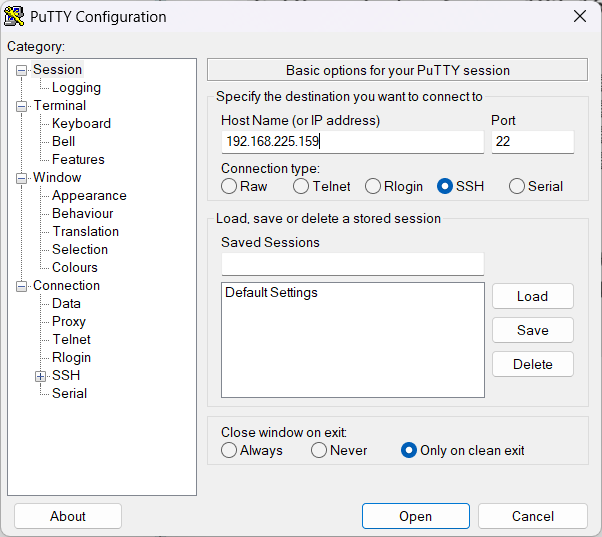The height and width of the screenshot is (537, 602).
Task: Open the Telnet category in tree
Action: (x=71, y=340)
